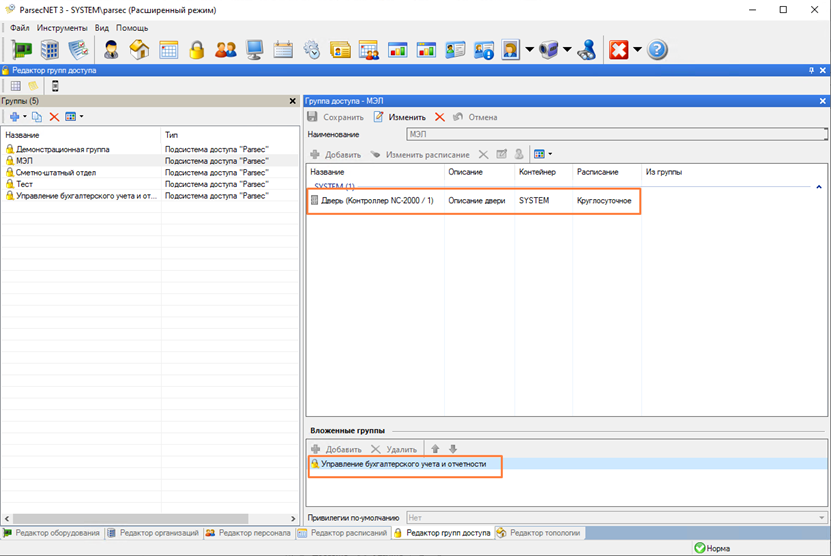Image resolution: width=831 pixels, height=556 pixels.
Task: Click the green circuit board equipment icon
Action: click(x=21, y=49)
